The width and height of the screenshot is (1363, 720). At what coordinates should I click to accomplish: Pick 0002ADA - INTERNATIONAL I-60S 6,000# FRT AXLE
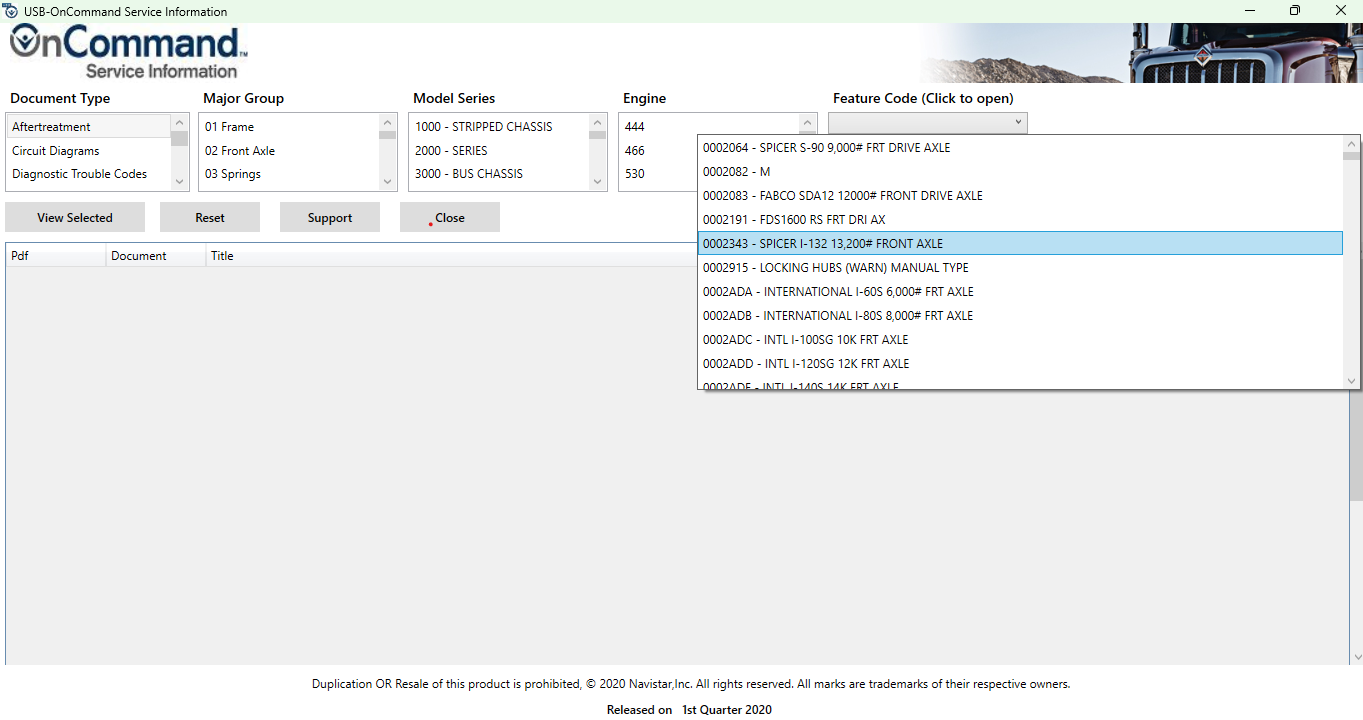1020,291
